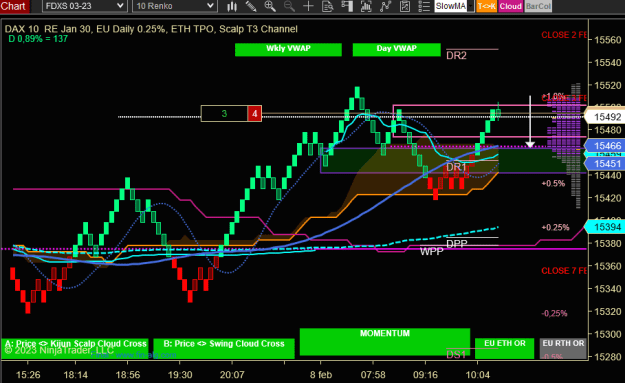Viewport: 625px width, 383px height.
Task: Toggle the Wkly VWAP button
Action: 288,49
